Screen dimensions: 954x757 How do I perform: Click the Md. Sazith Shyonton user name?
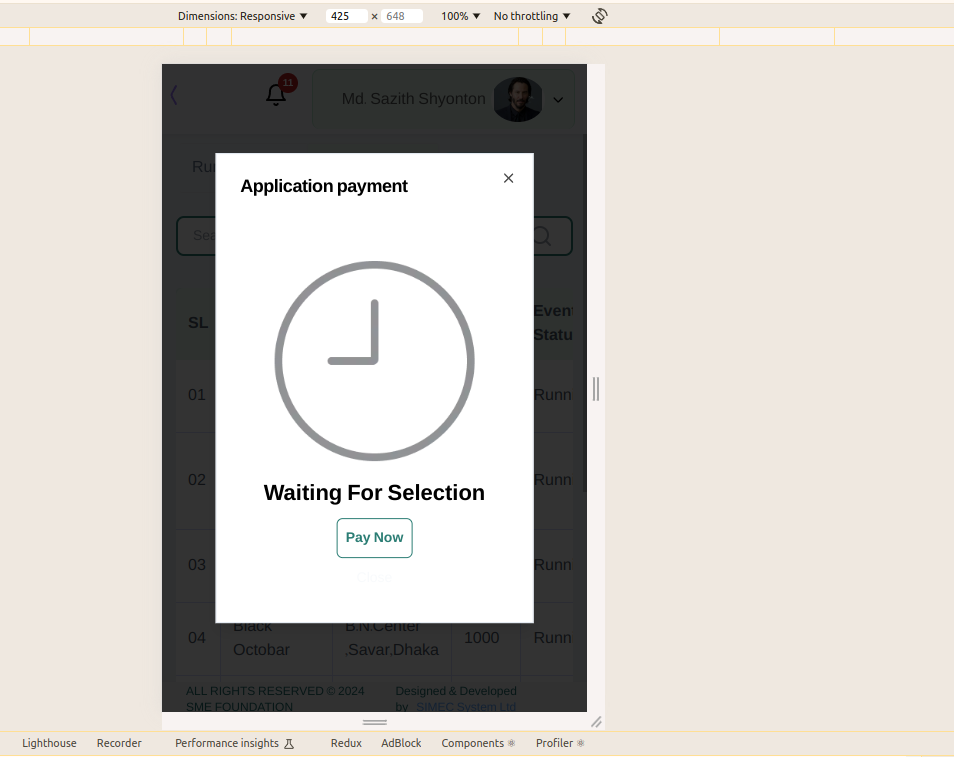point(414,99)
